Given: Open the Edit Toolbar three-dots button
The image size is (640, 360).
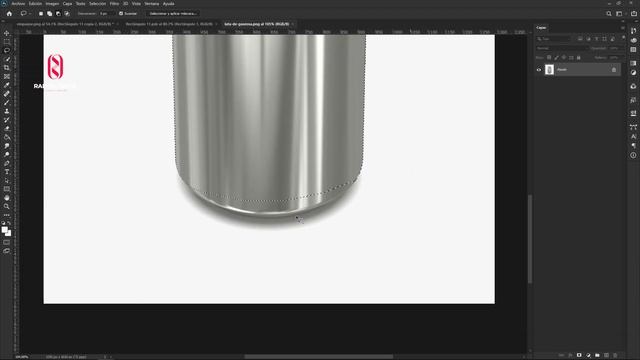Looking at the screenshot, I should [7, 215].
